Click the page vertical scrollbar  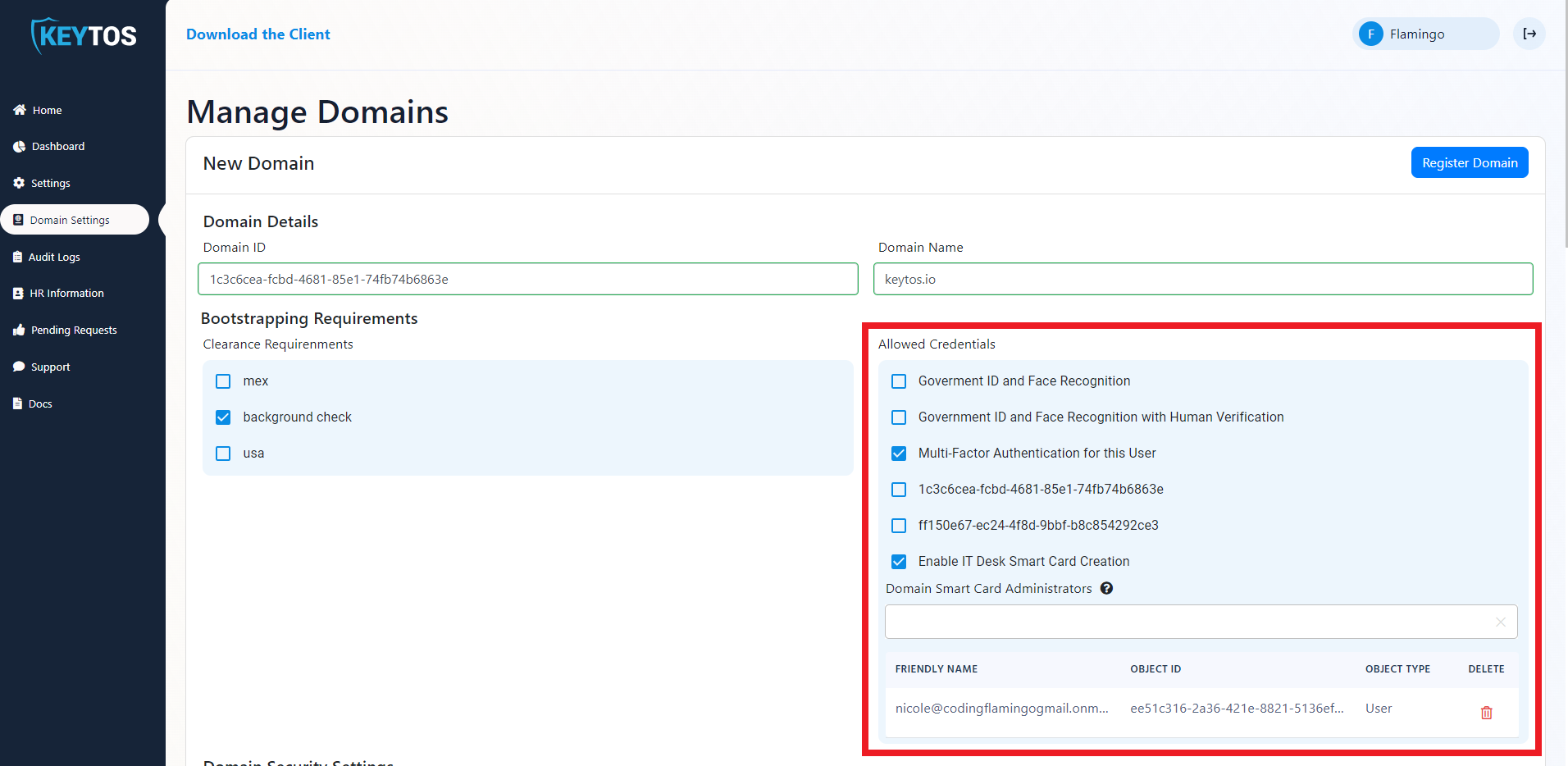point(1566,123)
